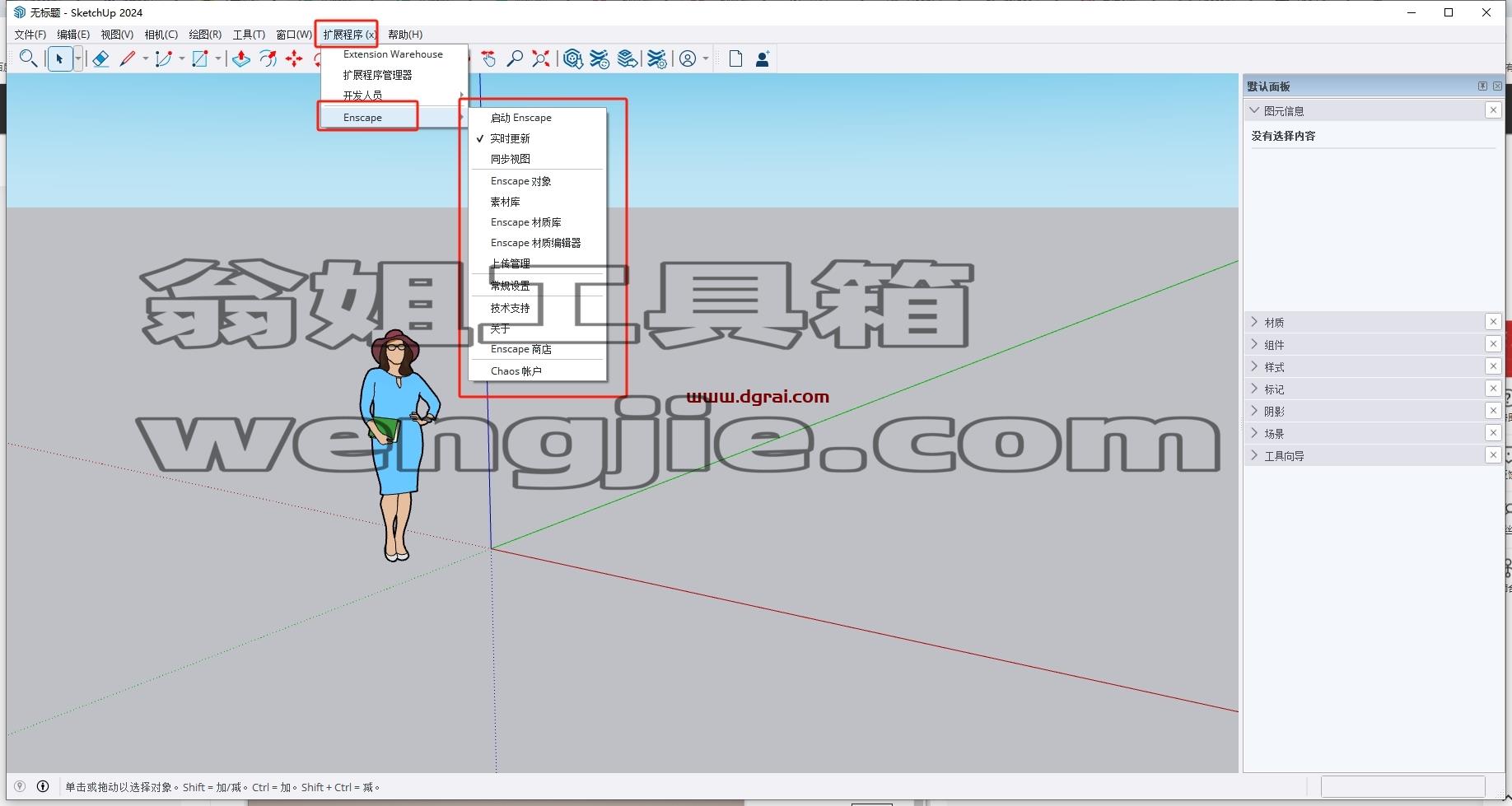This screenshot has width=1512, height=806.
Task: Open dropdown arrow beside Line tool
Action: (145, 58)
